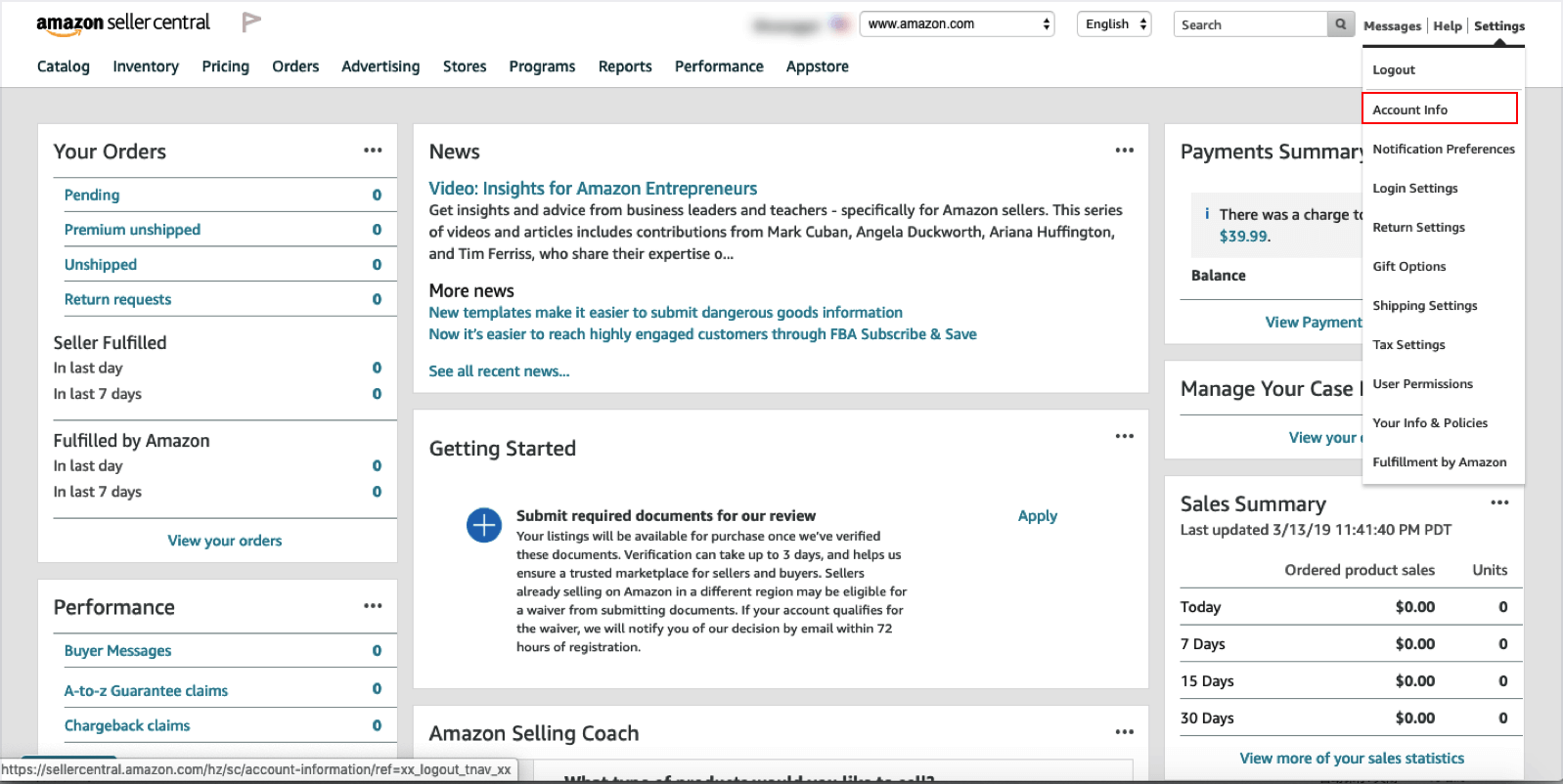Open the English language dropdown

(x=1114, y=24)
